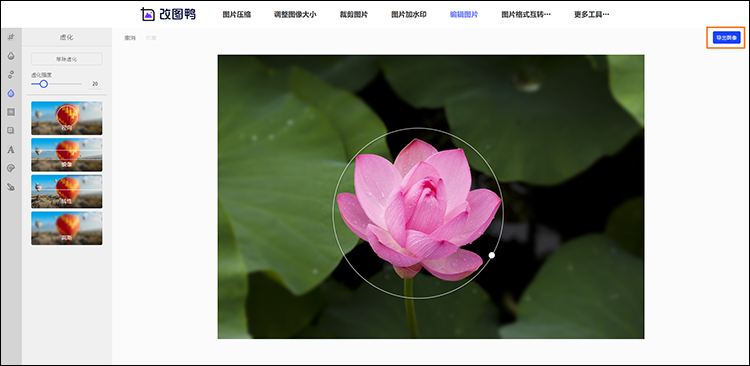The image size is (750, 366).
Task: Open the adjust tool below crop icon
Action: tap(11, 56)
